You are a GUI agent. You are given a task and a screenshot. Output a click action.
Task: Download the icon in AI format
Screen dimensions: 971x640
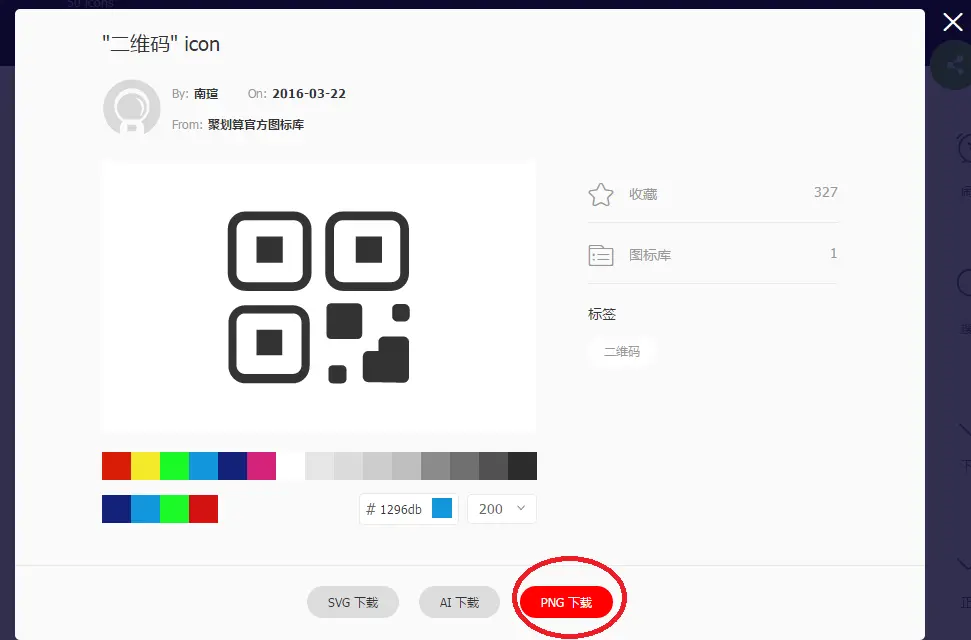[459, 602]
